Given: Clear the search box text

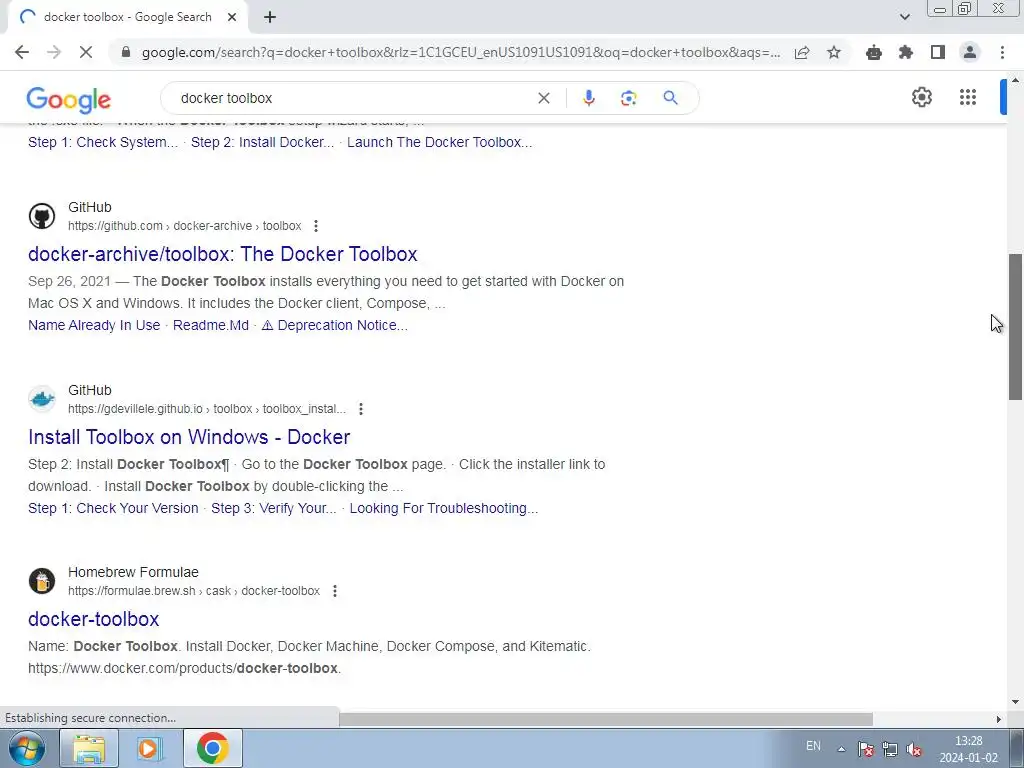Looking at the screenshot, I should pyautogui.click(x=543, y=98).
